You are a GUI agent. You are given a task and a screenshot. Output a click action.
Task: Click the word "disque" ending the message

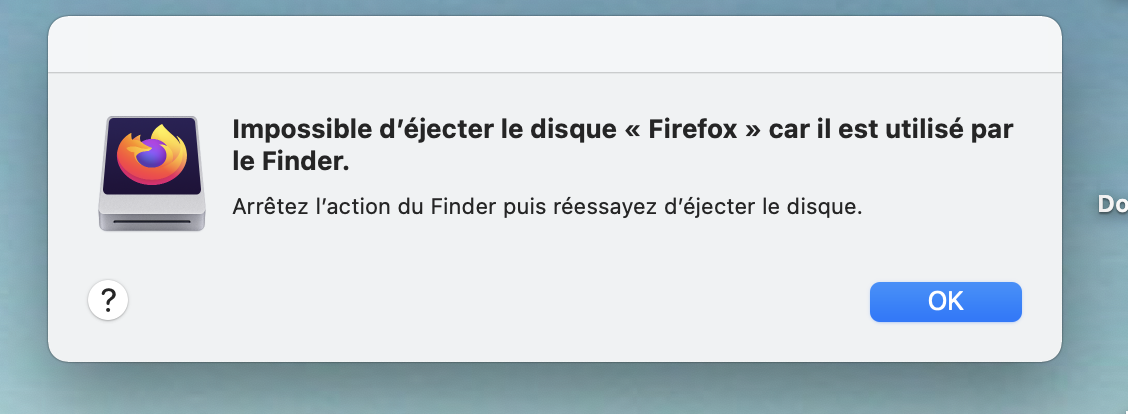[x=831, y=208]
